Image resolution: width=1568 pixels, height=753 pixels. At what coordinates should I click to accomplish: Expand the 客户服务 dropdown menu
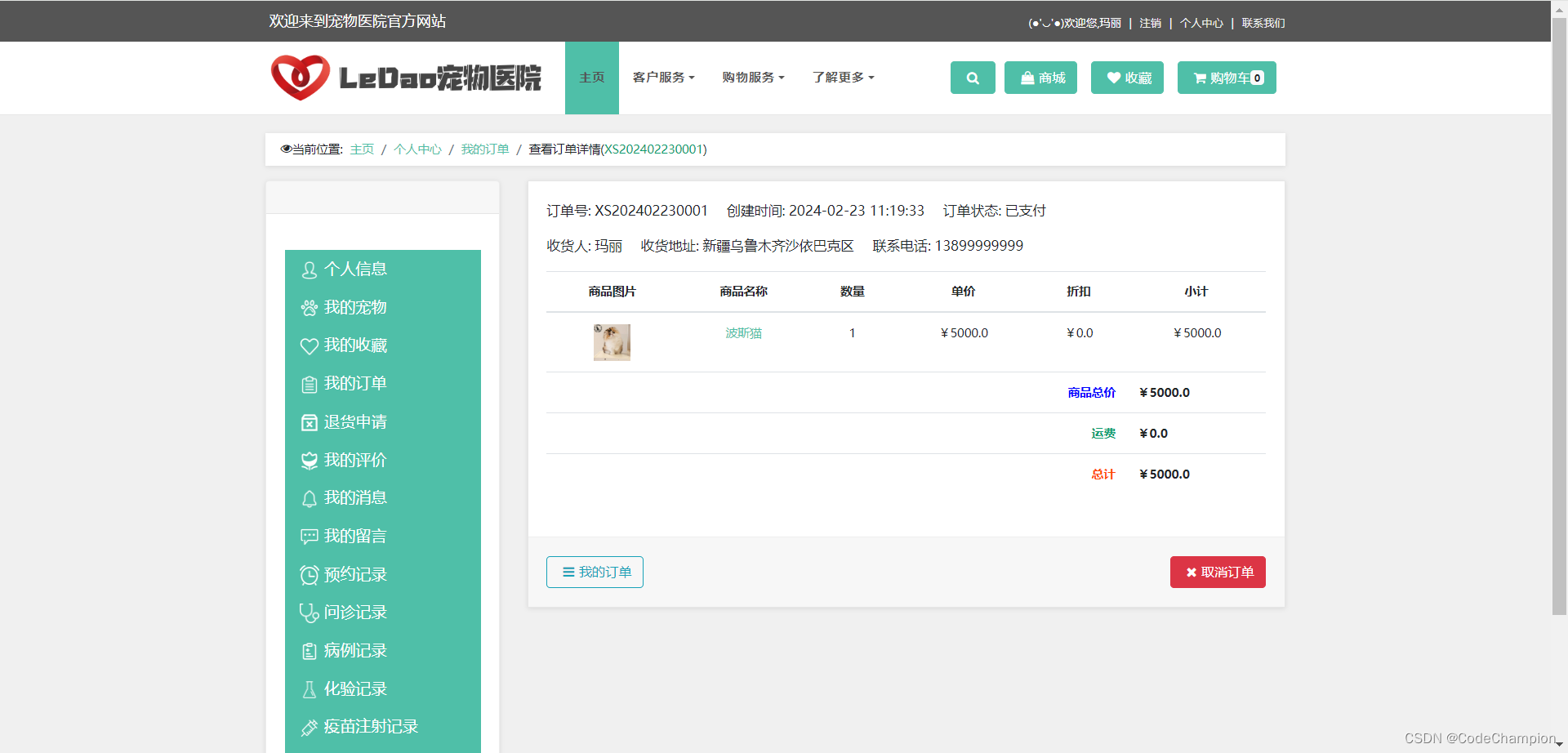pos(663,78)
